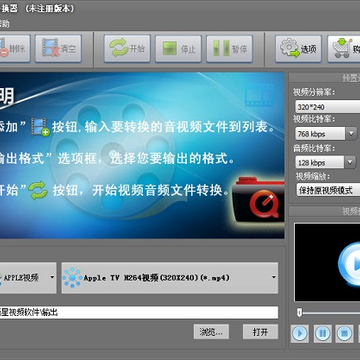Image resolution: width=360 pixels, height=360 pixels.
Task: Click the 浏览... browse button
Action: point(211,332)
